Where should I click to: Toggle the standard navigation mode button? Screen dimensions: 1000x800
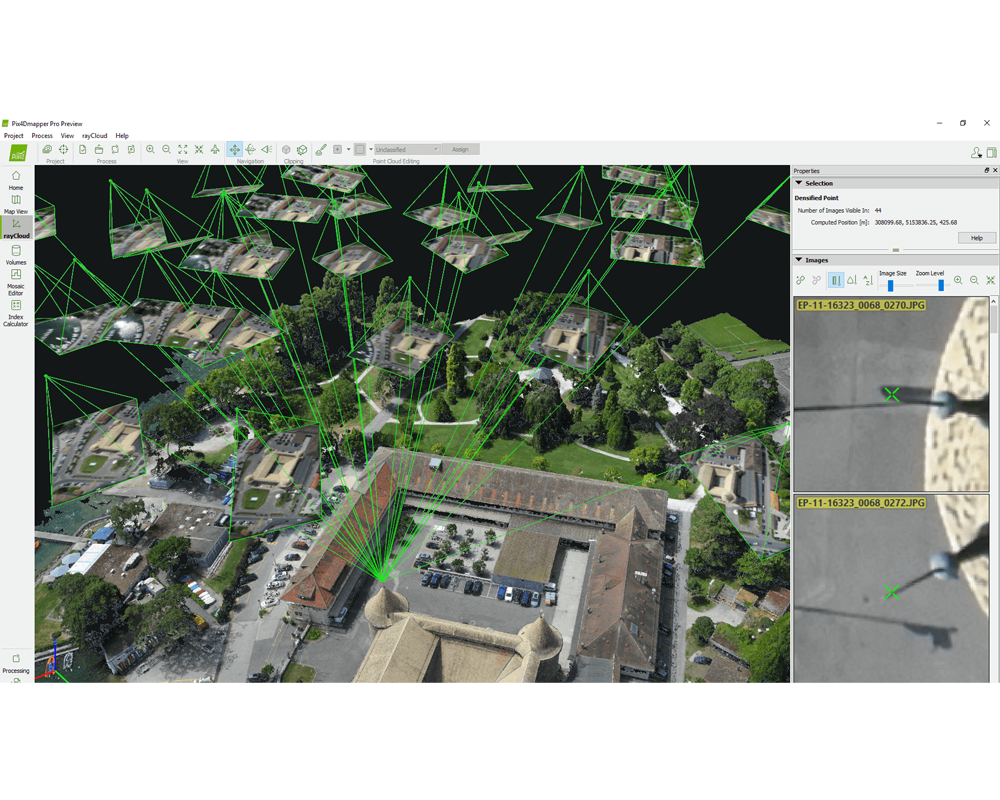click(x=235, y=149)
